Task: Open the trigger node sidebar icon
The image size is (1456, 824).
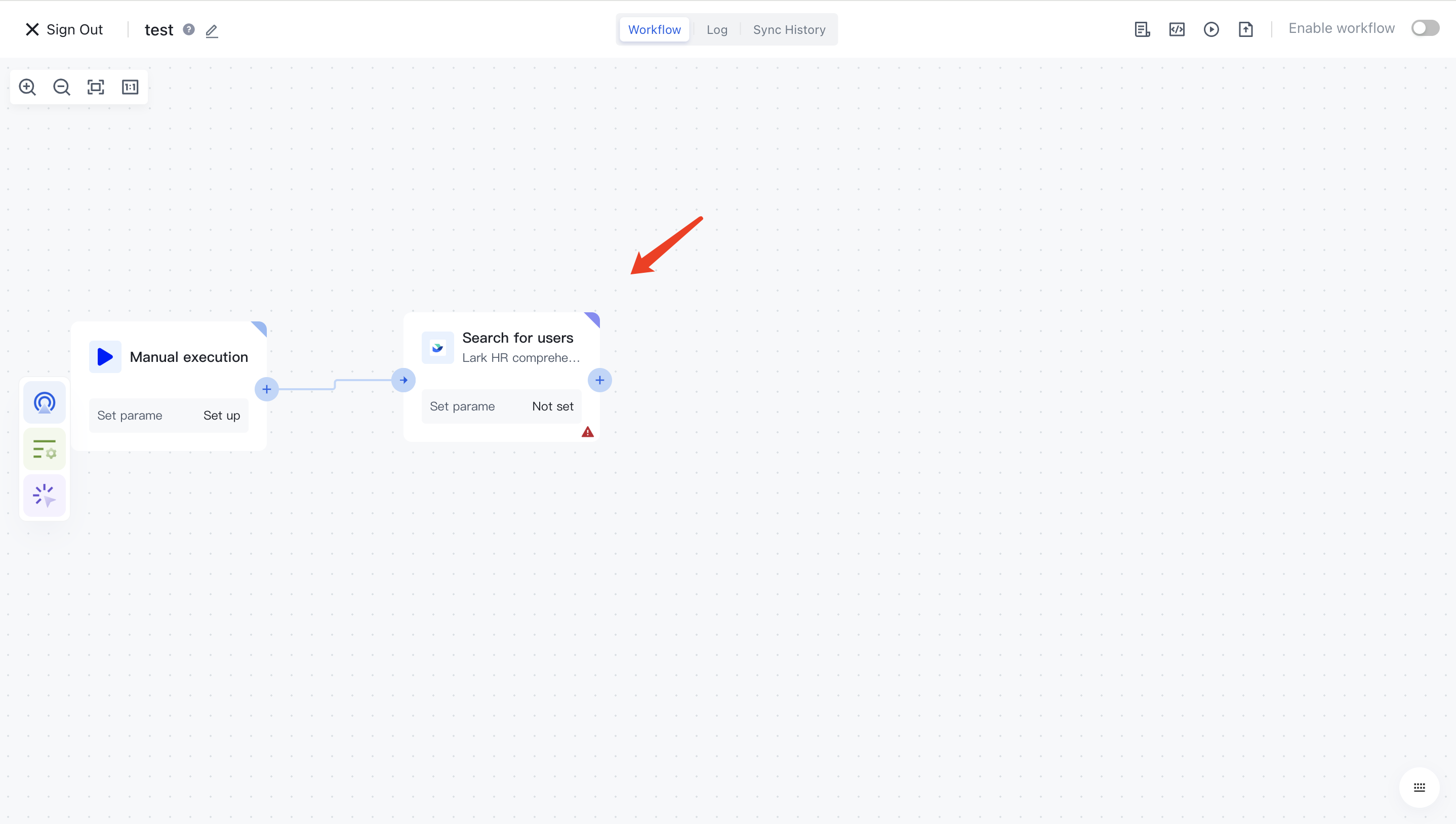Action: [x=44, y=402]
